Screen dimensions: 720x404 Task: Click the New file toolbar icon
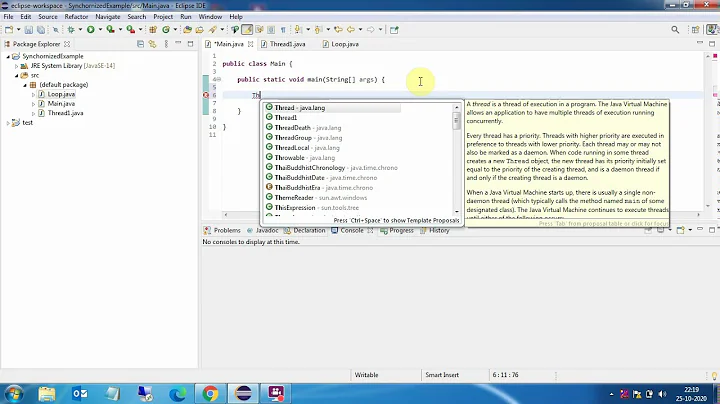tap(9, 30)
